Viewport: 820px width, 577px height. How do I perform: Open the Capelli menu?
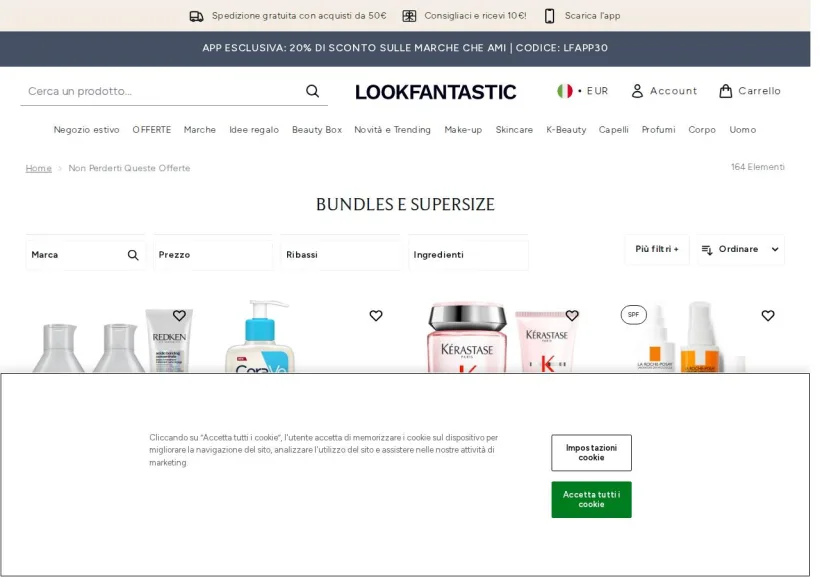click(x=613, y=130)
